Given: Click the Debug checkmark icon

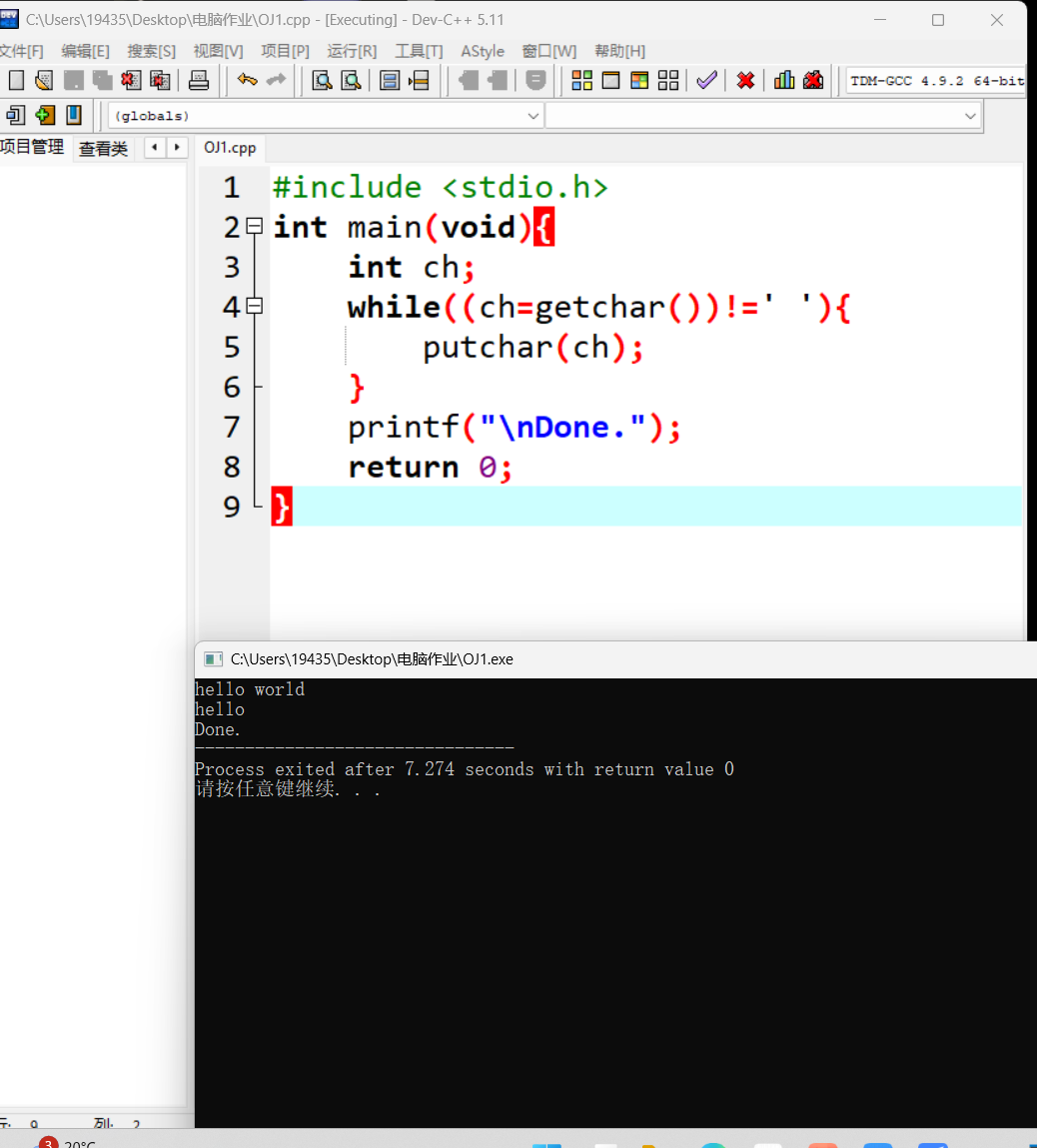Looking at the screenshot, I should click(706, 80).
